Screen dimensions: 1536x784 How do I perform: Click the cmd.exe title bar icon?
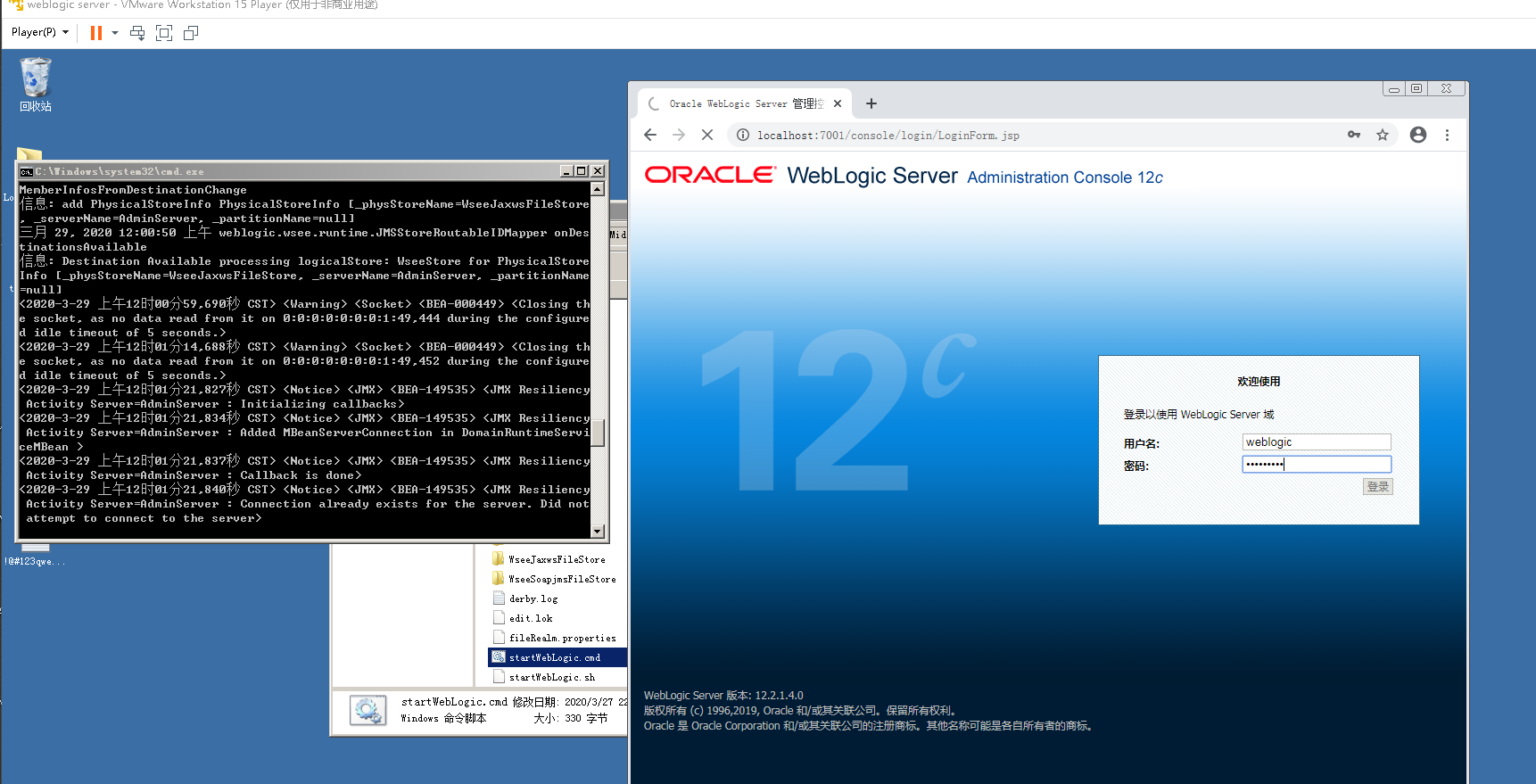(x=27, y=171)
